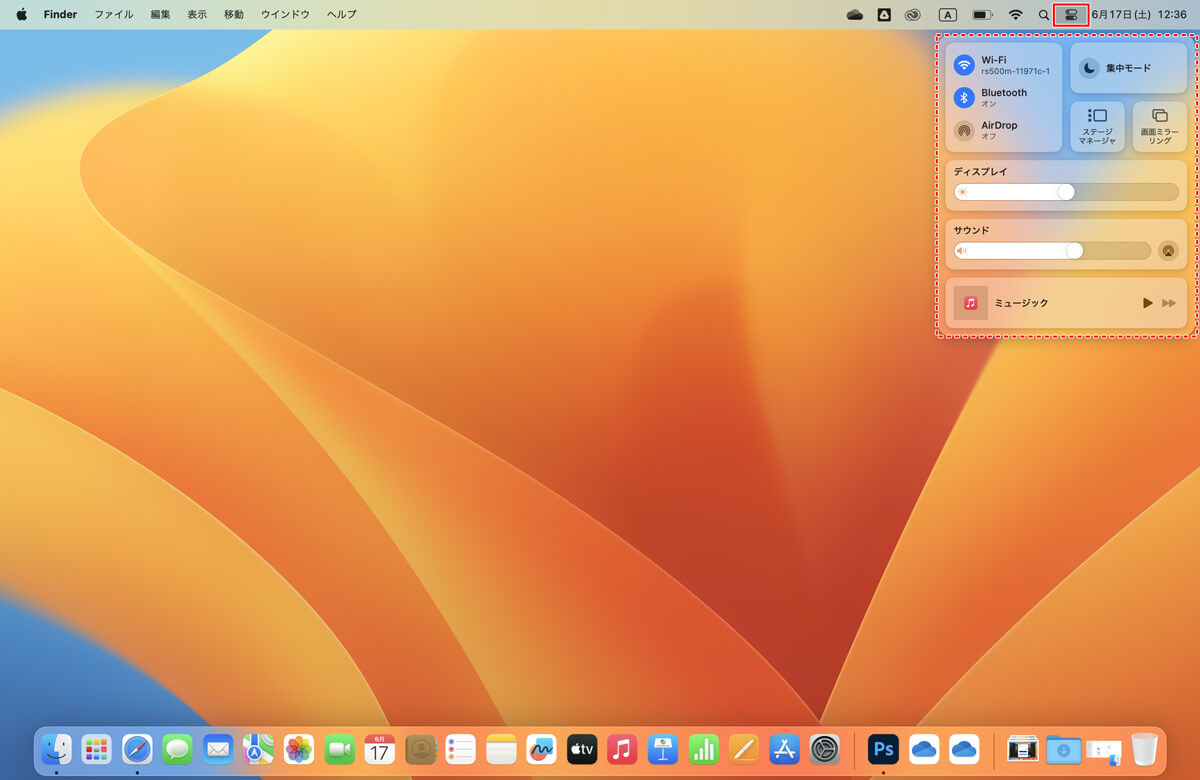Launch Launchpad from the Dock
Viewport: 1200px width, 780px height.
(x=96, y=749)
